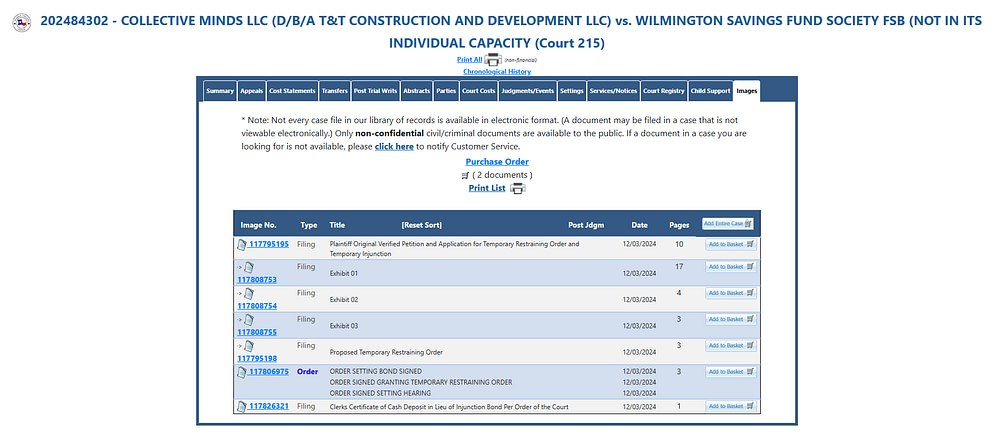Click the county seal icon by case title
999x436 pixels.
[22, 22]
